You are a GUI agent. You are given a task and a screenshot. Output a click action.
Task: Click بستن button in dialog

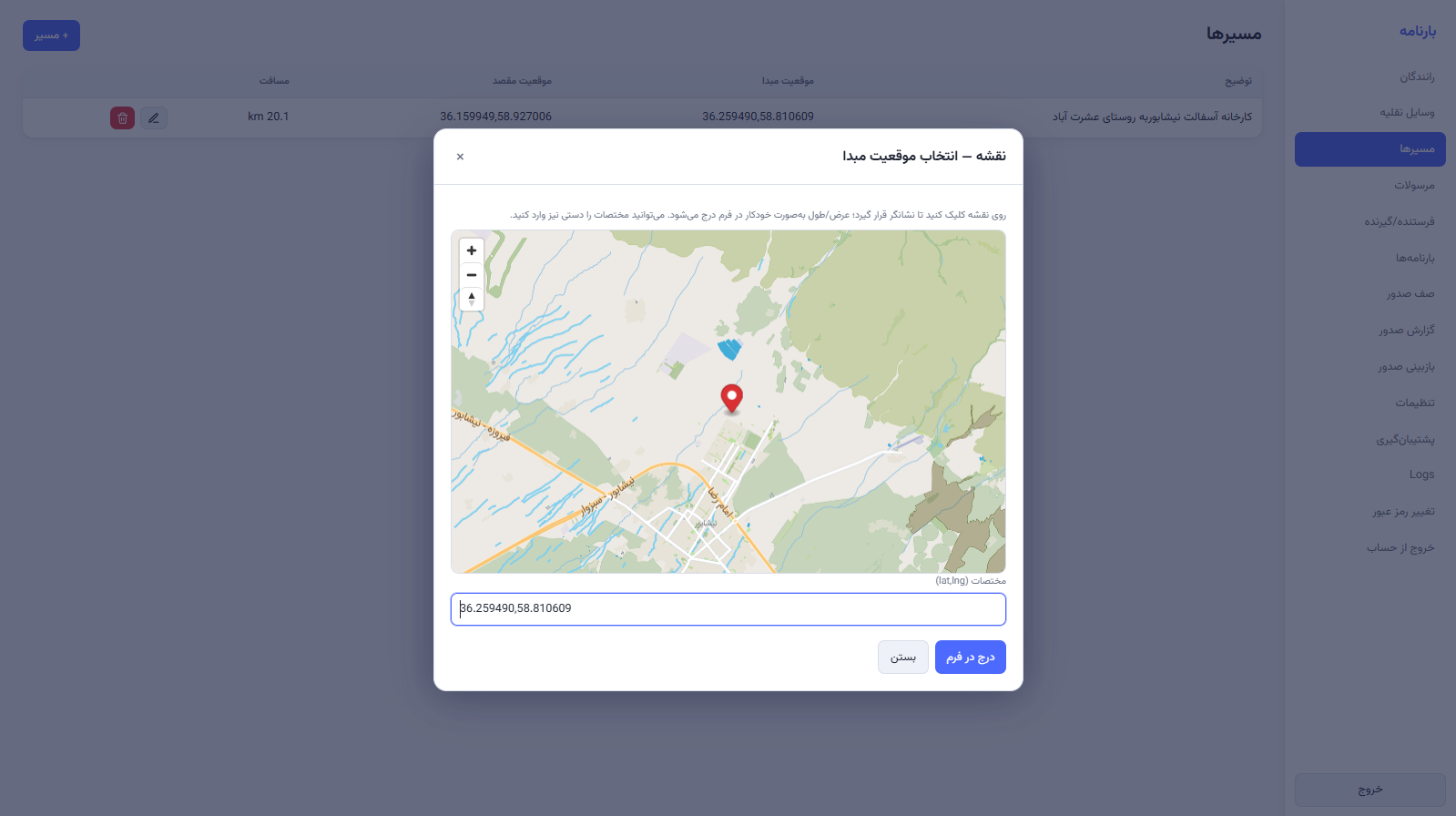tap(903, 658)
